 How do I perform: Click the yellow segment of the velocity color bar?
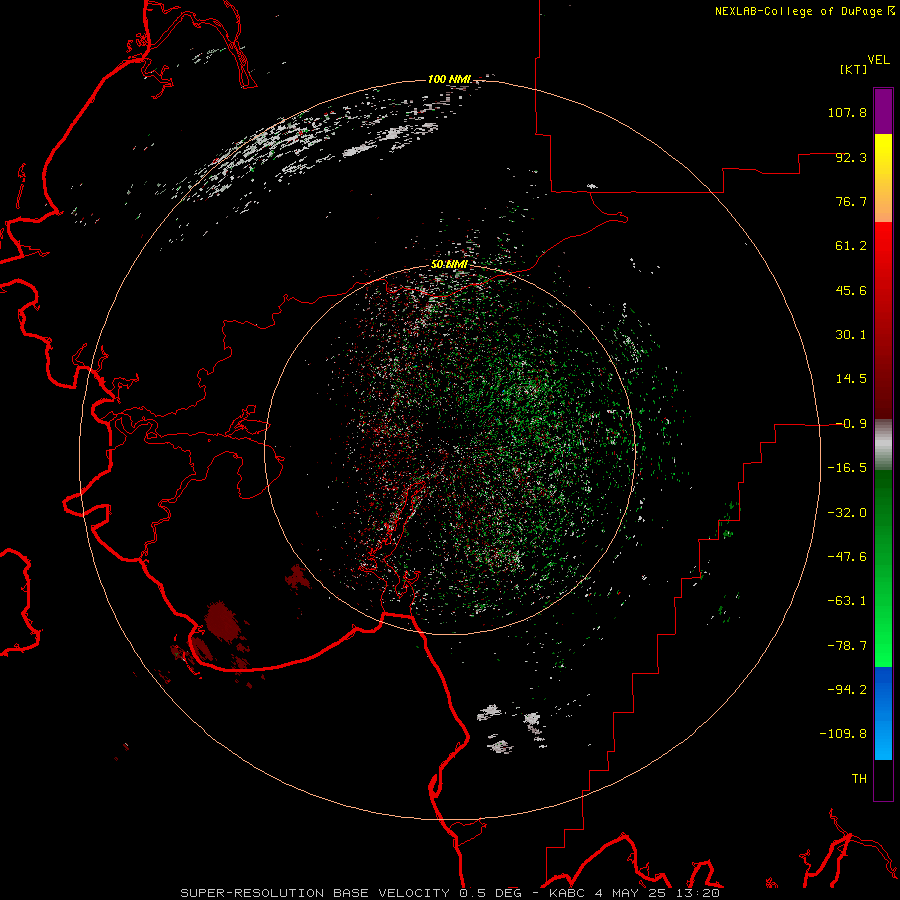(x=883, y=156)
